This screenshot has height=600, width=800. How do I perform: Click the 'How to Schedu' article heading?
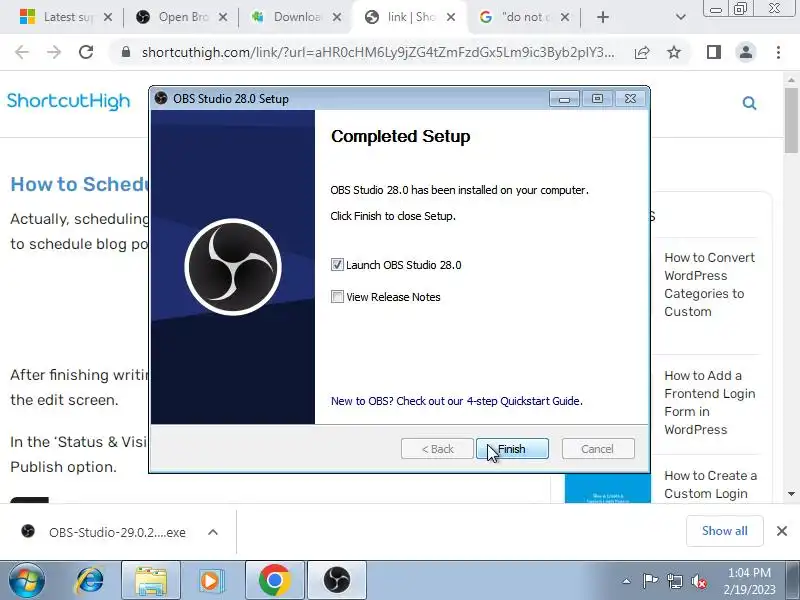(x=80, y=184)
